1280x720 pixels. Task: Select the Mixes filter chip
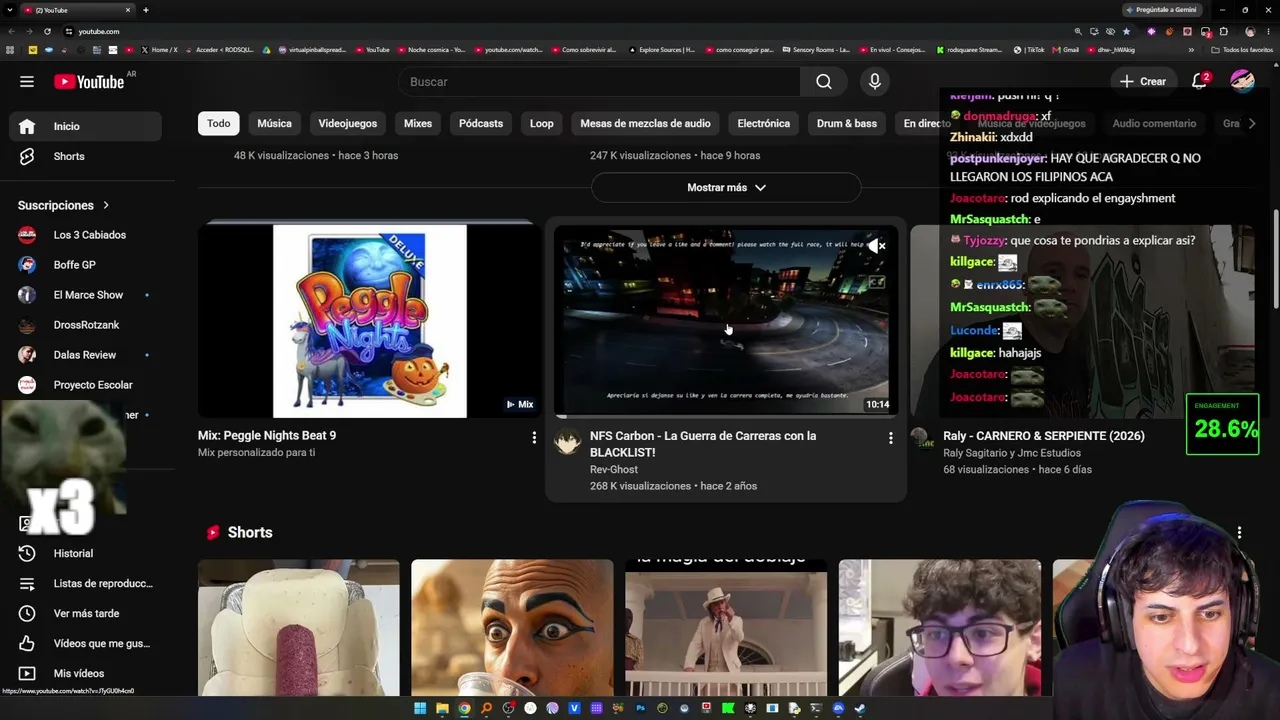(x=418, y=123)
